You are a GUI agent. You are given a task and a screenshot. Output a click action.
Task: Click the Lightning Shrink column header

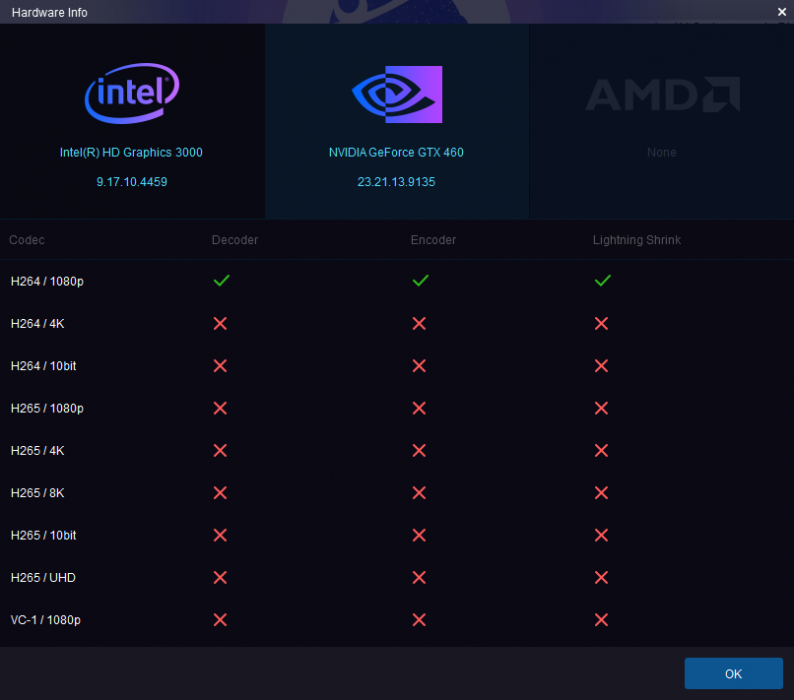[637, 240]
